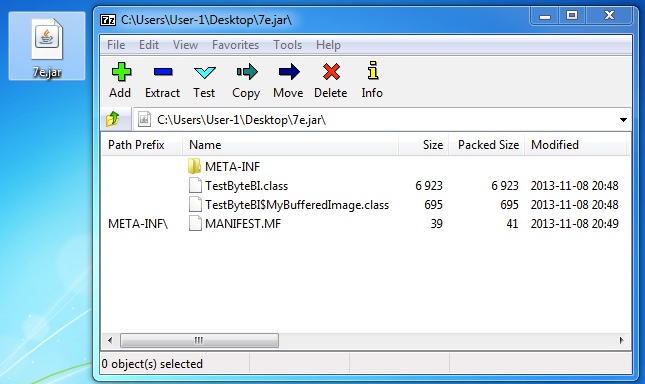The height and width of the screenshot is (384, 645).
Task: Go up one folder level
Action: coord(112,120)
